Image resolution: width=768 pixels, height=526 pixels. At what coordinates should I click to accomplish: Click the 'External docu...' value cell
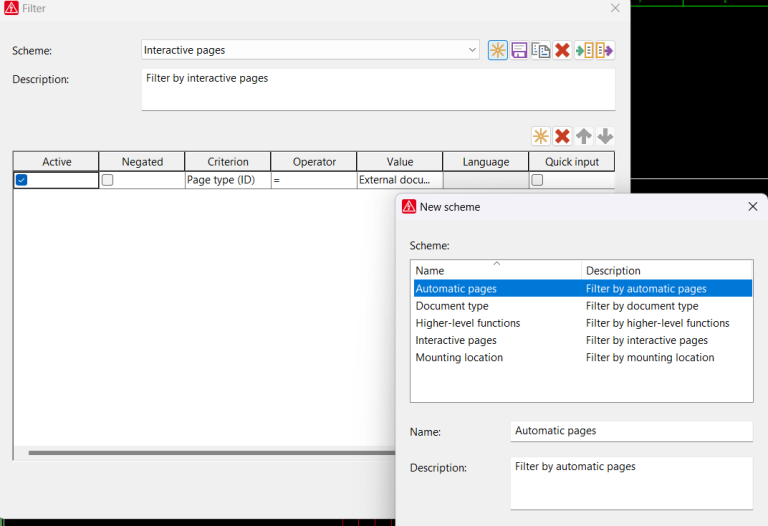400,180
